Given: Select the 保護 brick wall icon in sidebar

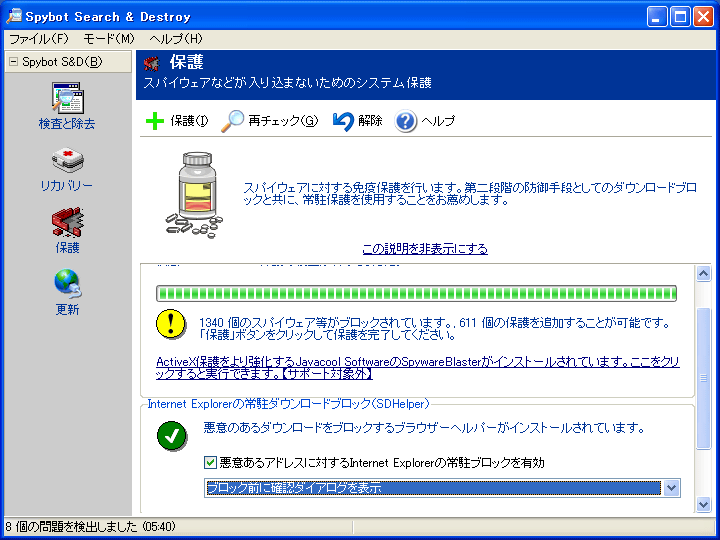Looking at the screenshot, I should coord(68,222).
